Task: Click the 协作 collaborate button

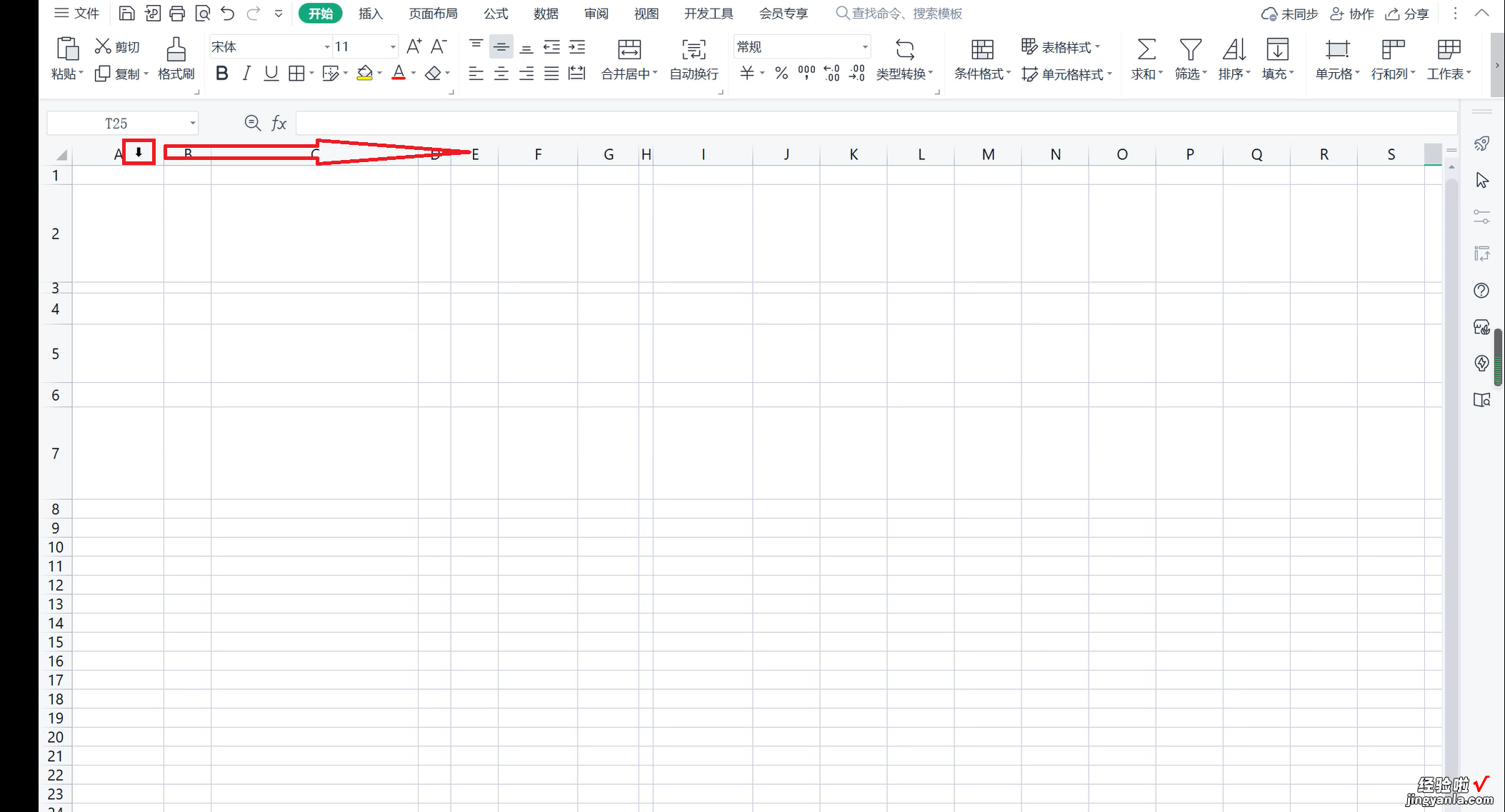Action: [1352, 14]
